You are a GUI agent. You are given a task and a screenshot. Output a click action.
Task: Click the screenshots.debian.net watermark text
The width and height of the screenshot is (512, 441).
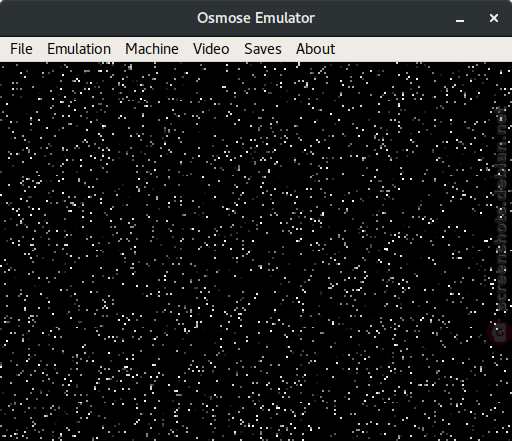point(502,208)
